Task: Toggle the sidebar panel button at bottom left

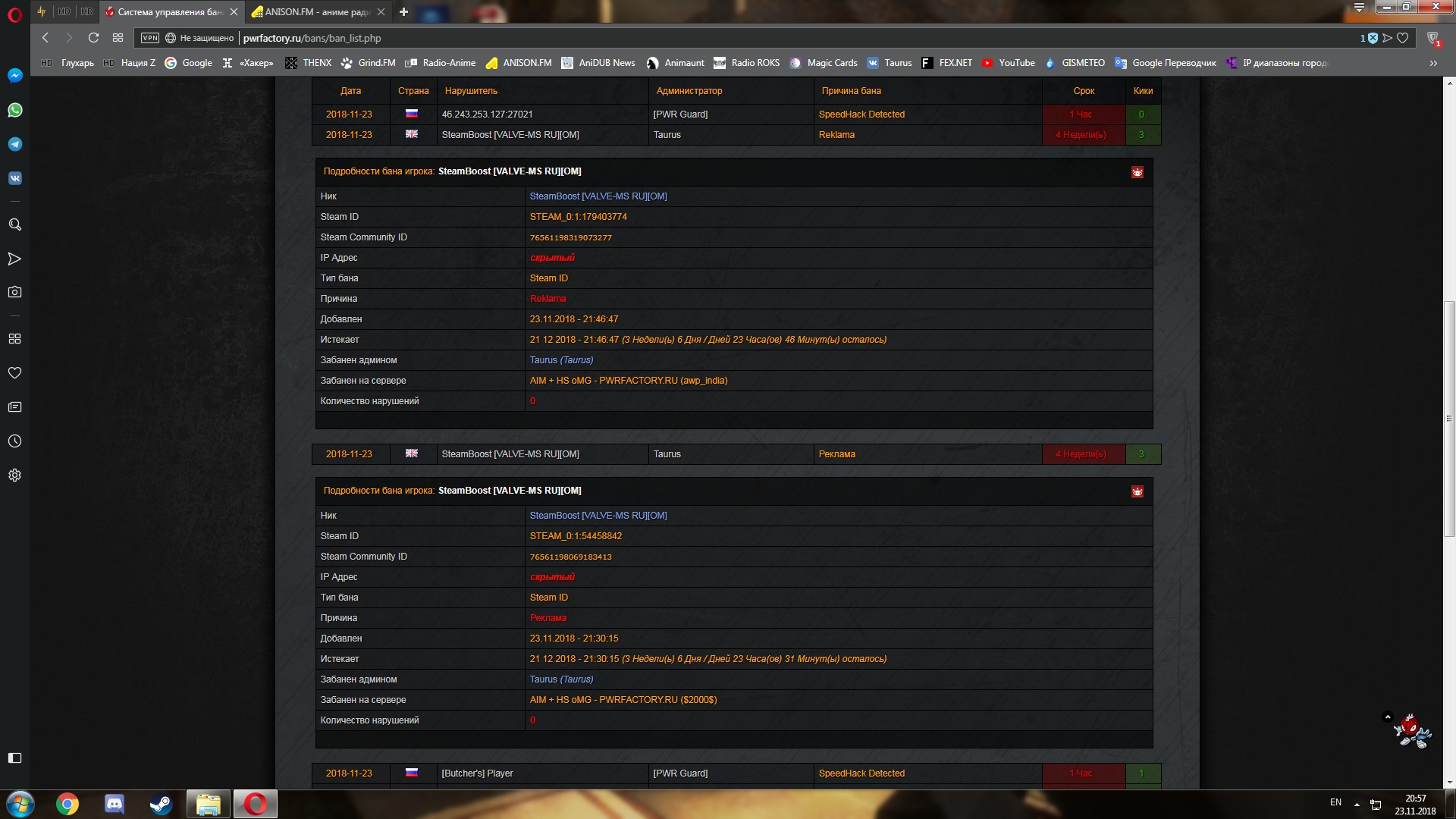Action: (x=14, y=758)
